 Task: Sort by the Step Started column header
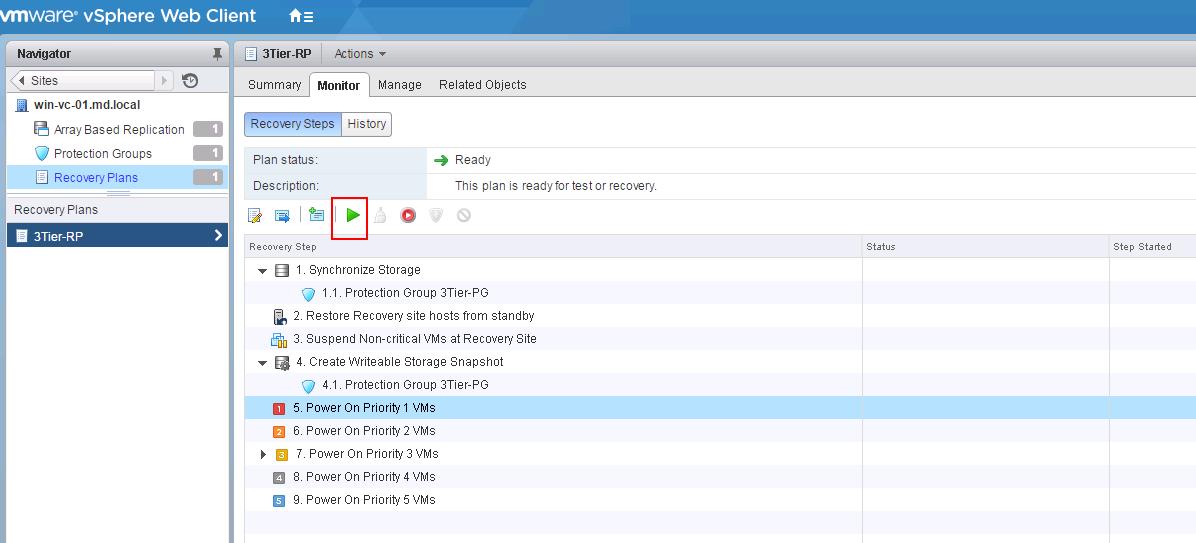pyautogui.click(x=1153, y=246)
